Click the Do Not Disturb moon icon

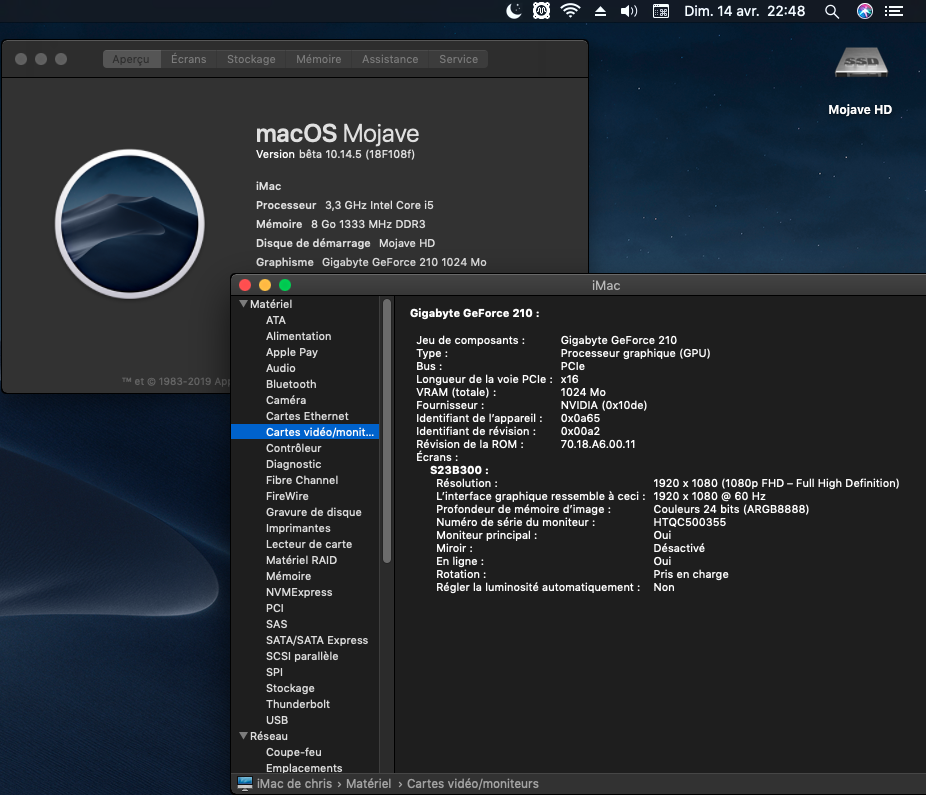coord(514,11)
